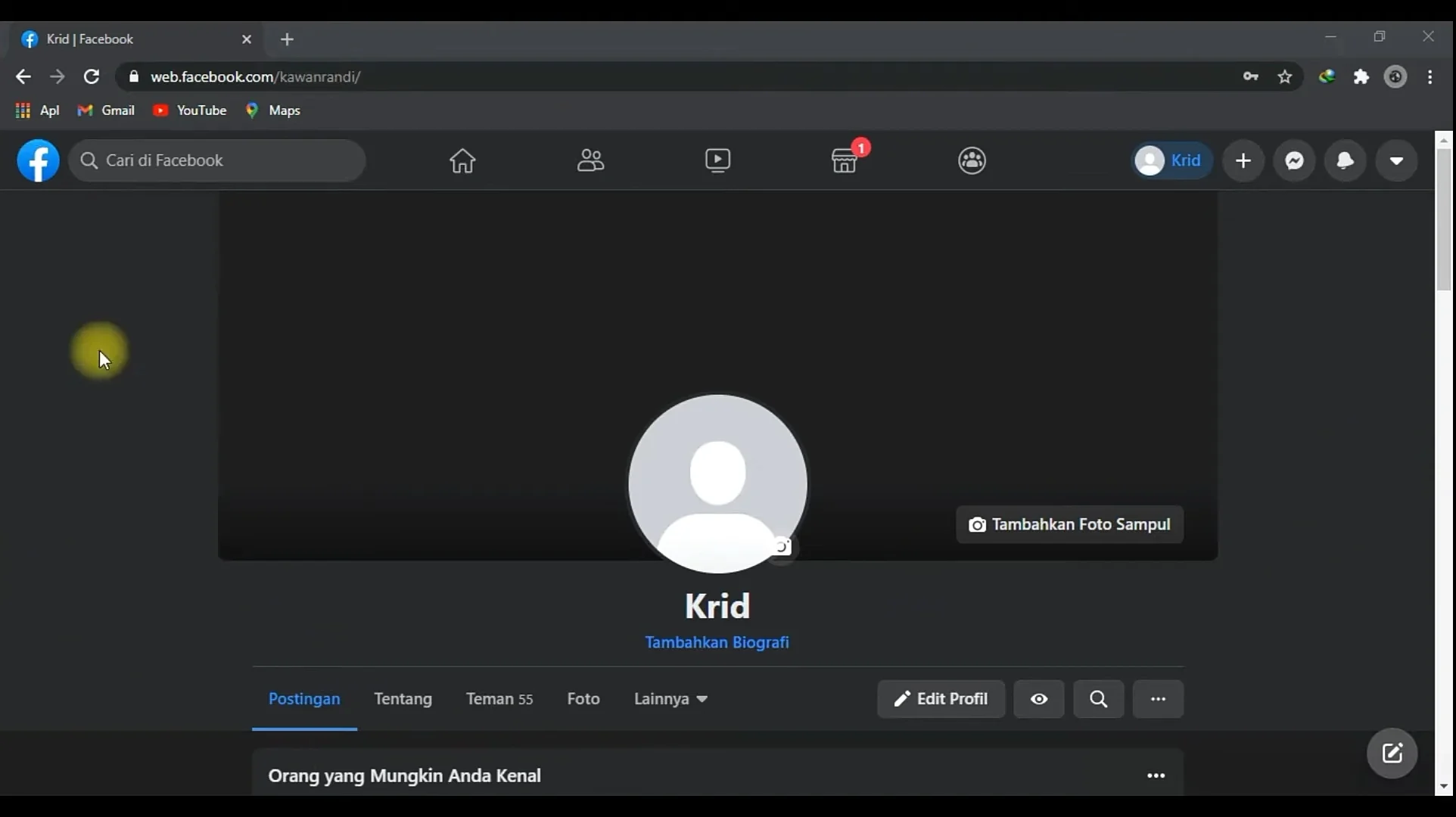The width and height of the screenshot is (1456, 817).
Task: Open the Foto tab
Action: pyautogui.click(x=583, y=699)
